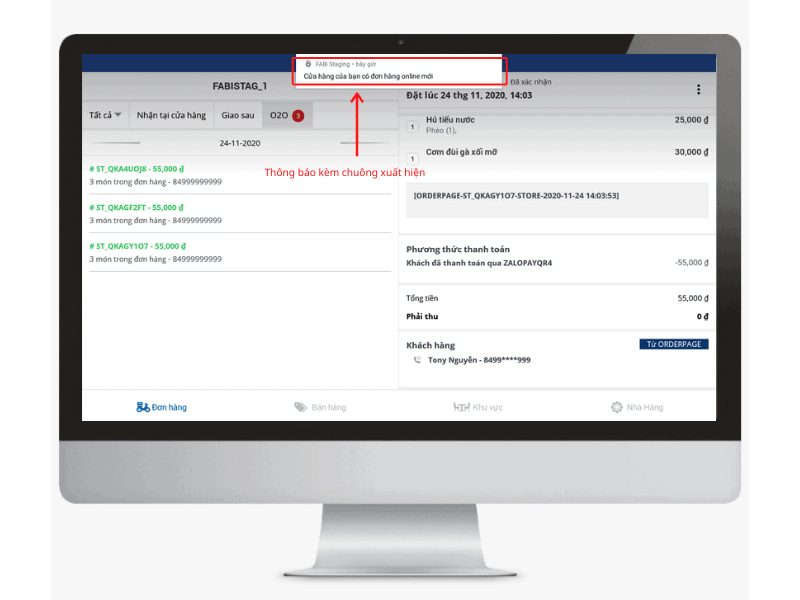Click quantity box beside Cơm đùi gà xối mỡ
Screen dimensions: 800x600
412,158
